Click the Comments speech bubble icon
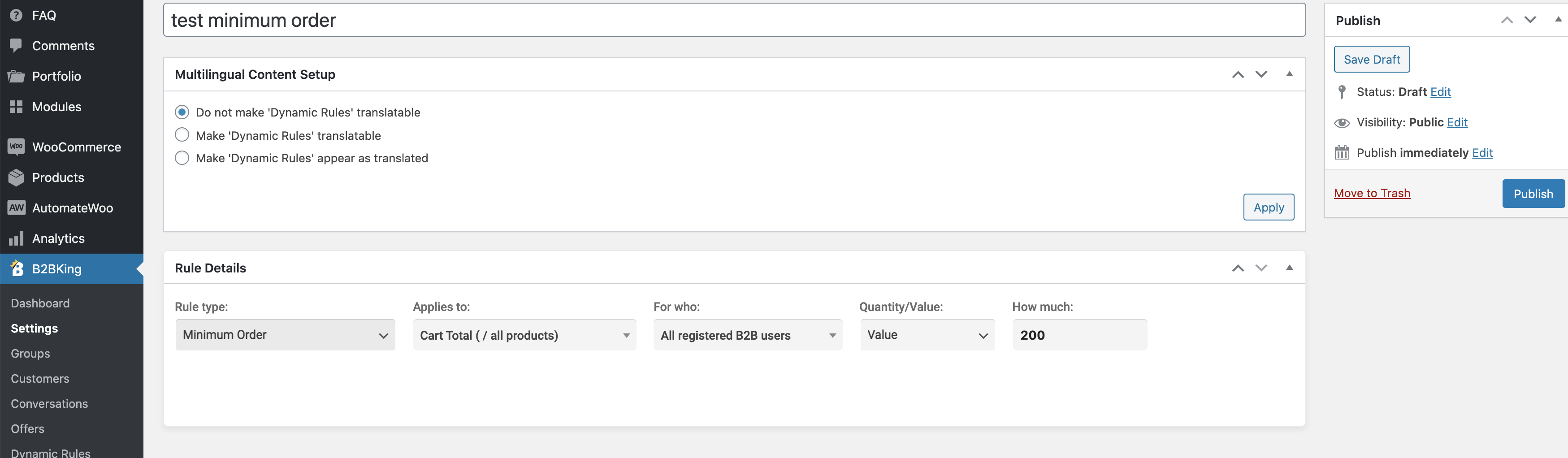The height and width of the screenshot is (458, 1568). tap(17, 46)
